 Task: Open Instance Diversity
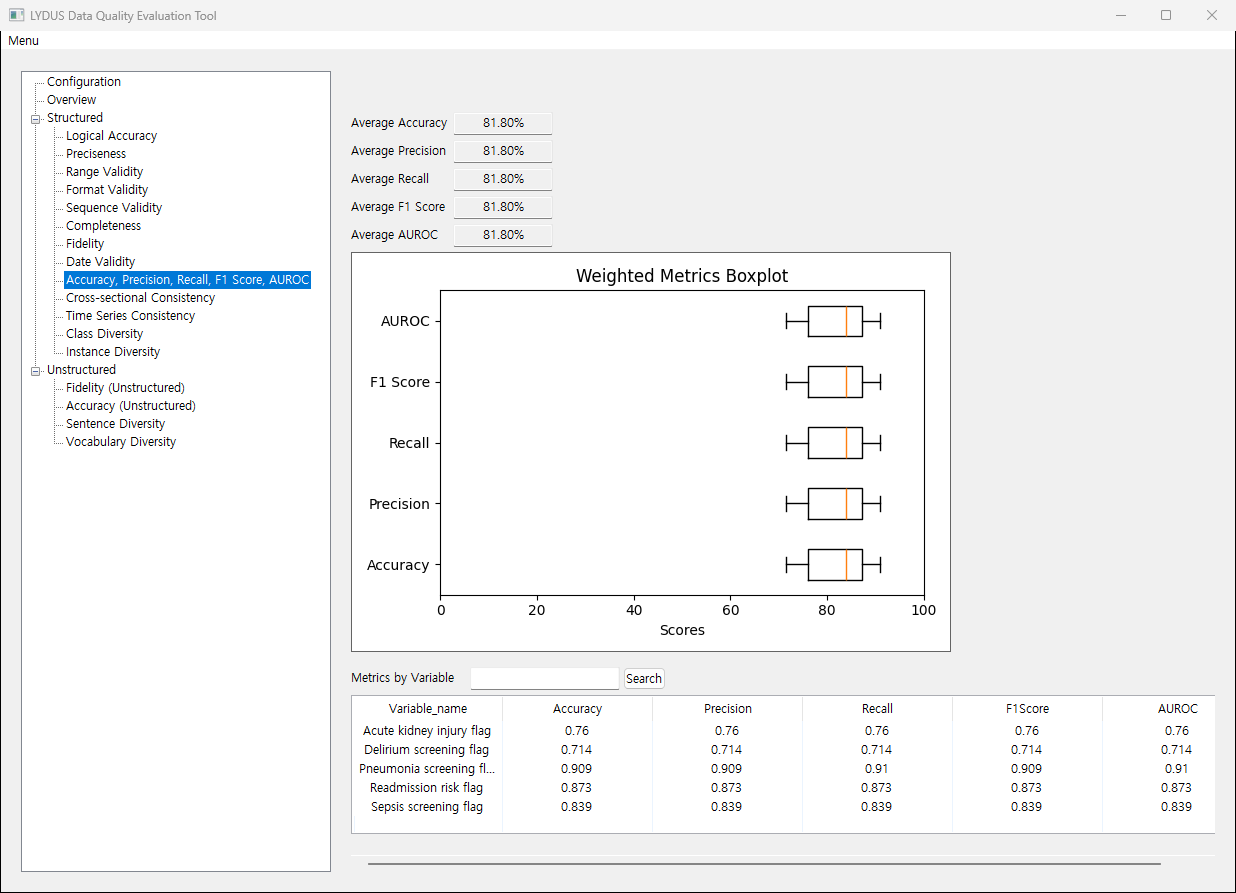click(x=113, y=352)
